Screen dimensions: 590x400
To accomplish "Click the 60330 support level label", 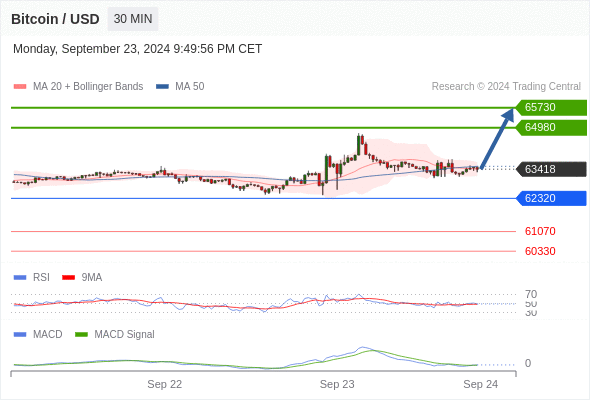I will [540, 251].
